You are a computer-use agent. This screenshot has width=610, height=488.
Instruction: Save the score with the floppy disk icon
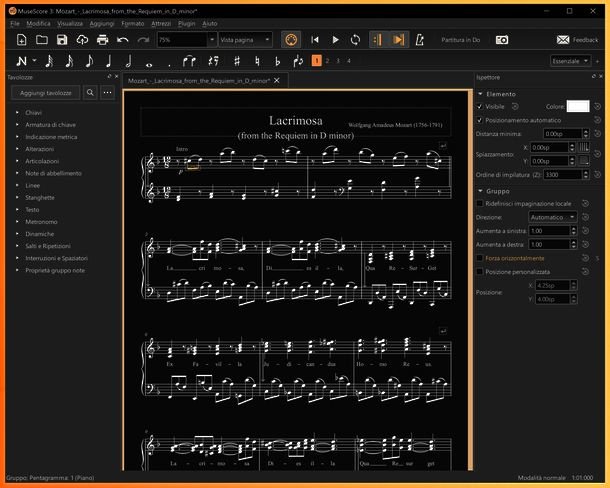tap(62, 40)
